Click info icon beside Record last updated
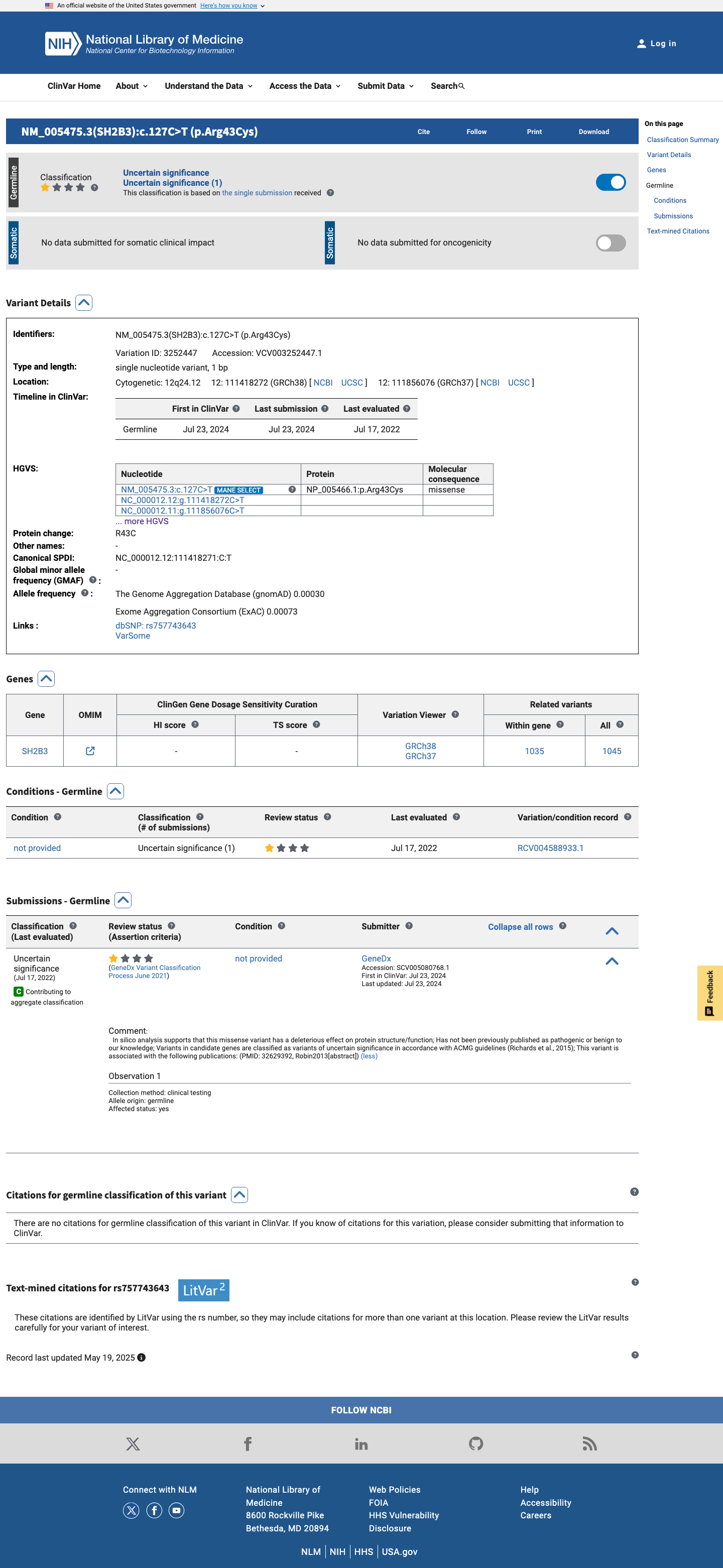The image size is (723, 1568). (141, 1358)
